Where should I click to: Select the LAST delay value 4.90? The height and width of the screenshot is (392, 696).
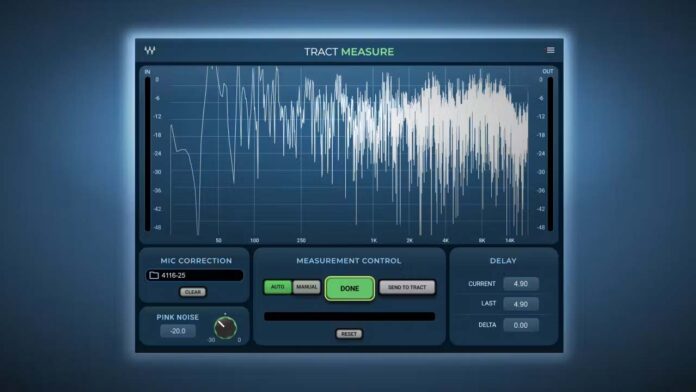521,304
